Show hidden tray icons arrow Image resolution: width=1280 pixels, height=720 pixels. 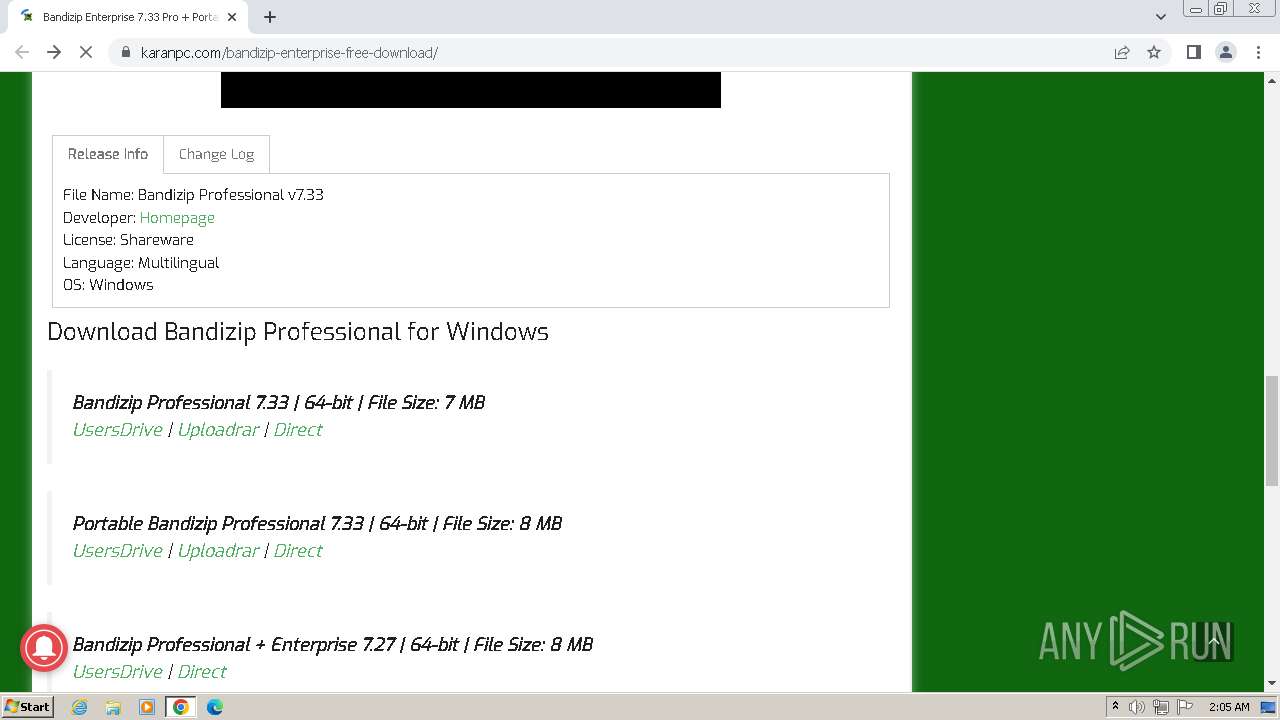click(x=1115, y=707)
